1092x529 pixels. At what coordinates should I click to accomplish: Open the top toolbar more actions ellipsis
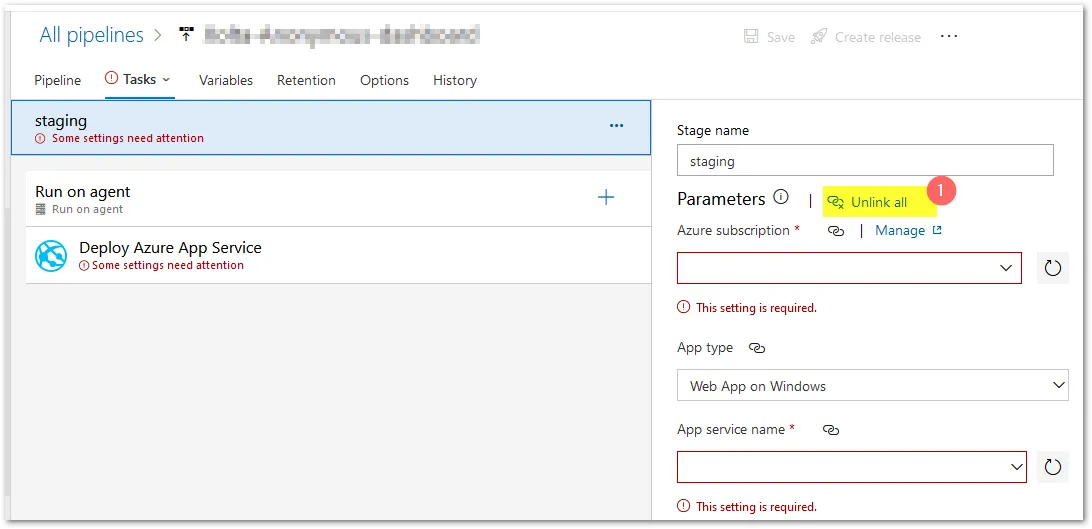(949, 35)
